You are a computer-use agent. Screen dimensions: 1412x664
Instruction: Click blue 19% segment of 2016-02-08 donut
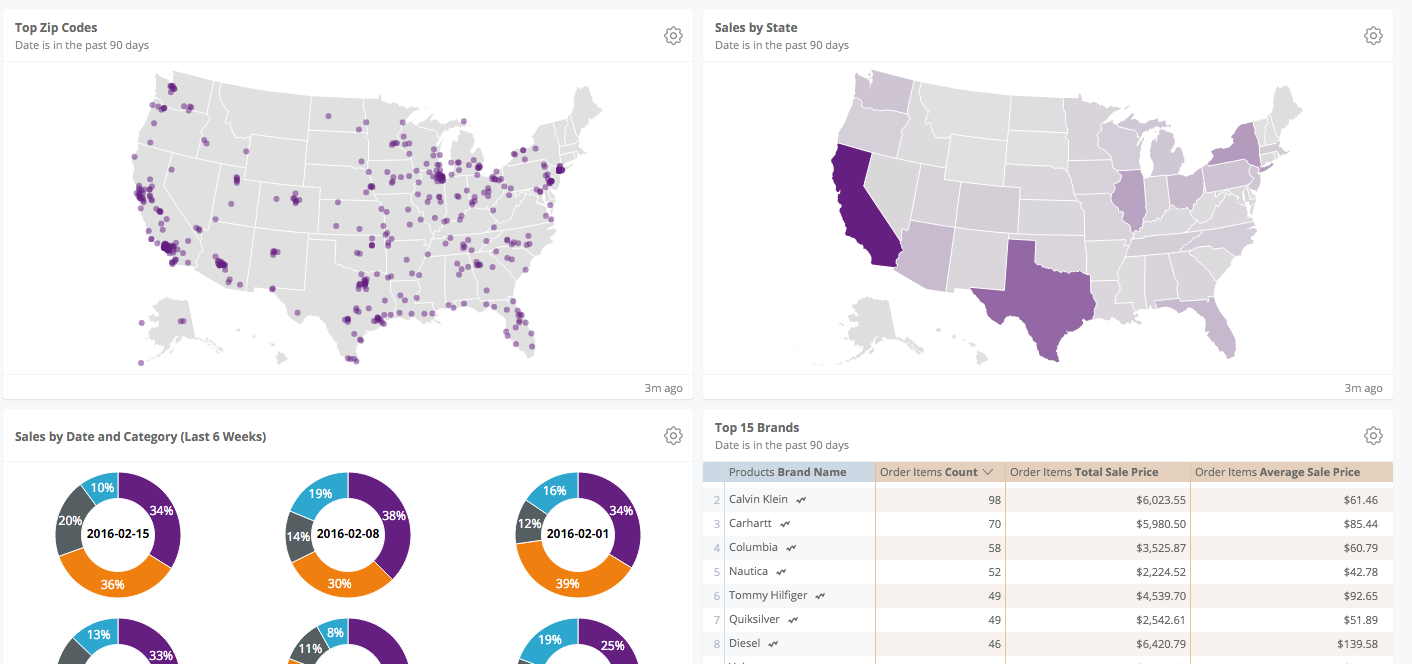(320, 493)
